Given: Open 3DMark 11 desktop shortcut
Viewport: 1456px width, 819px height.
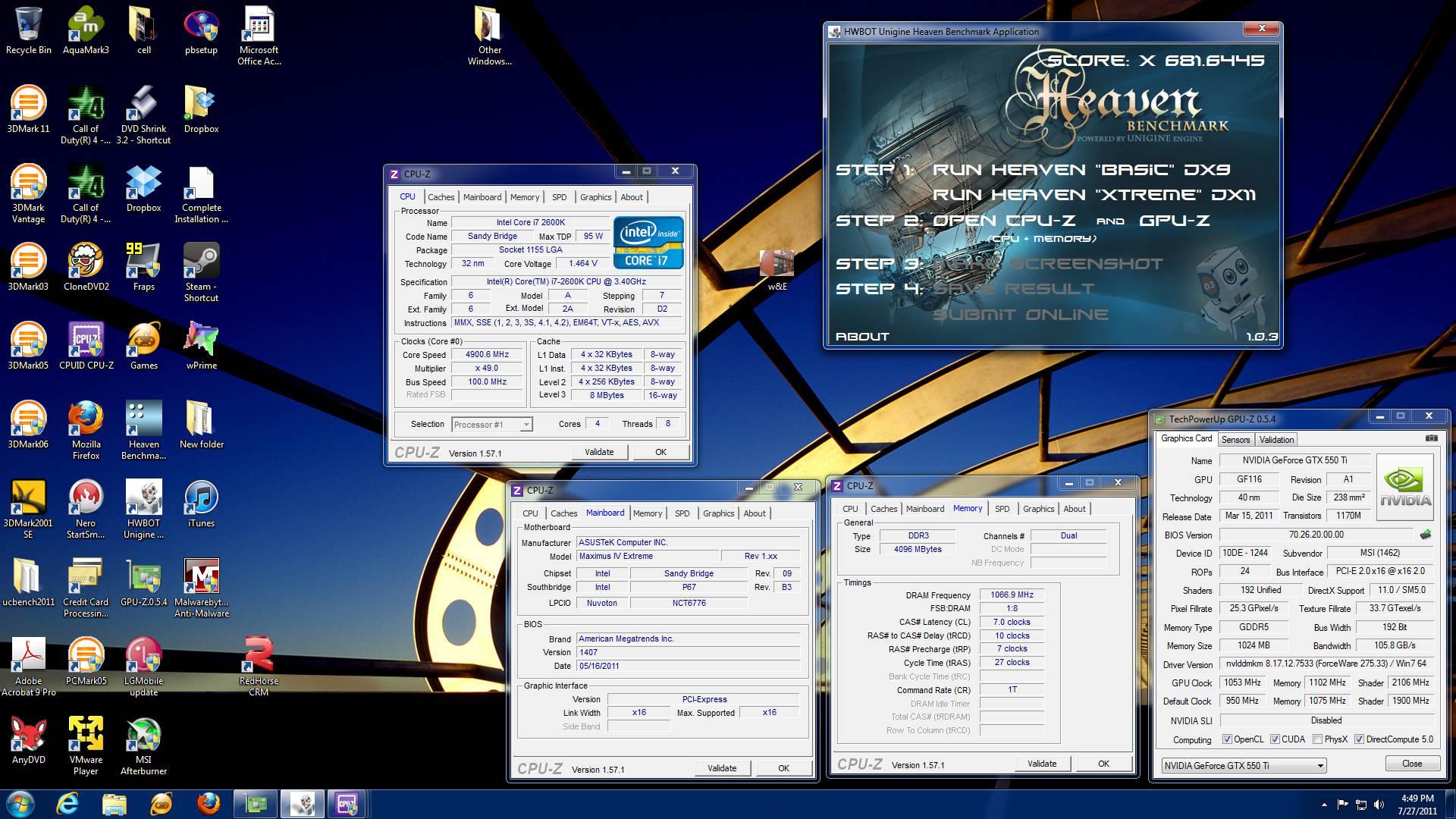Looking at the screenshot, I should point(29,110).
